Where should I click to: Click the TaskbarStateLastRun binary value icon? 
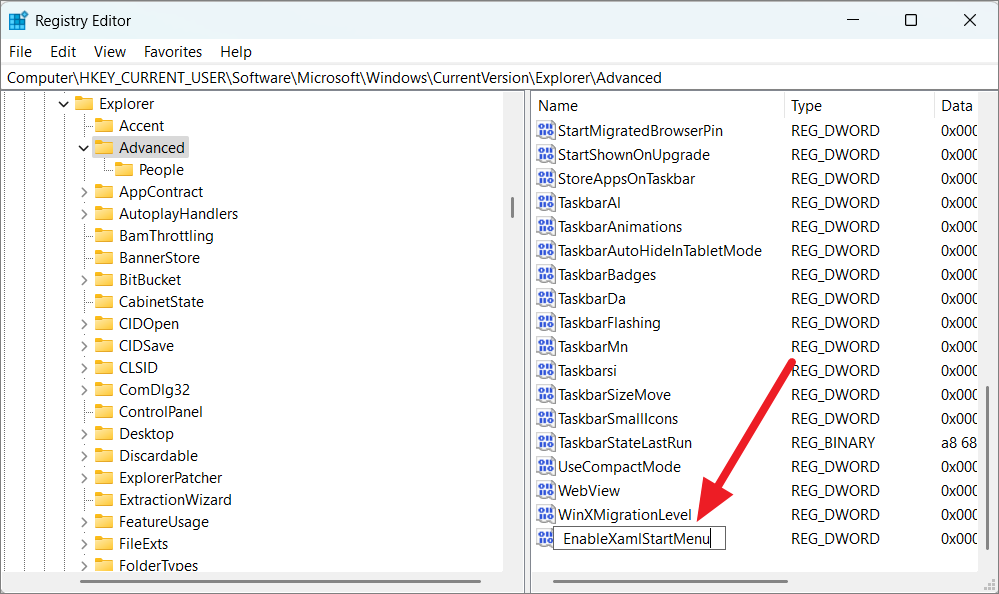pos(545,442)
